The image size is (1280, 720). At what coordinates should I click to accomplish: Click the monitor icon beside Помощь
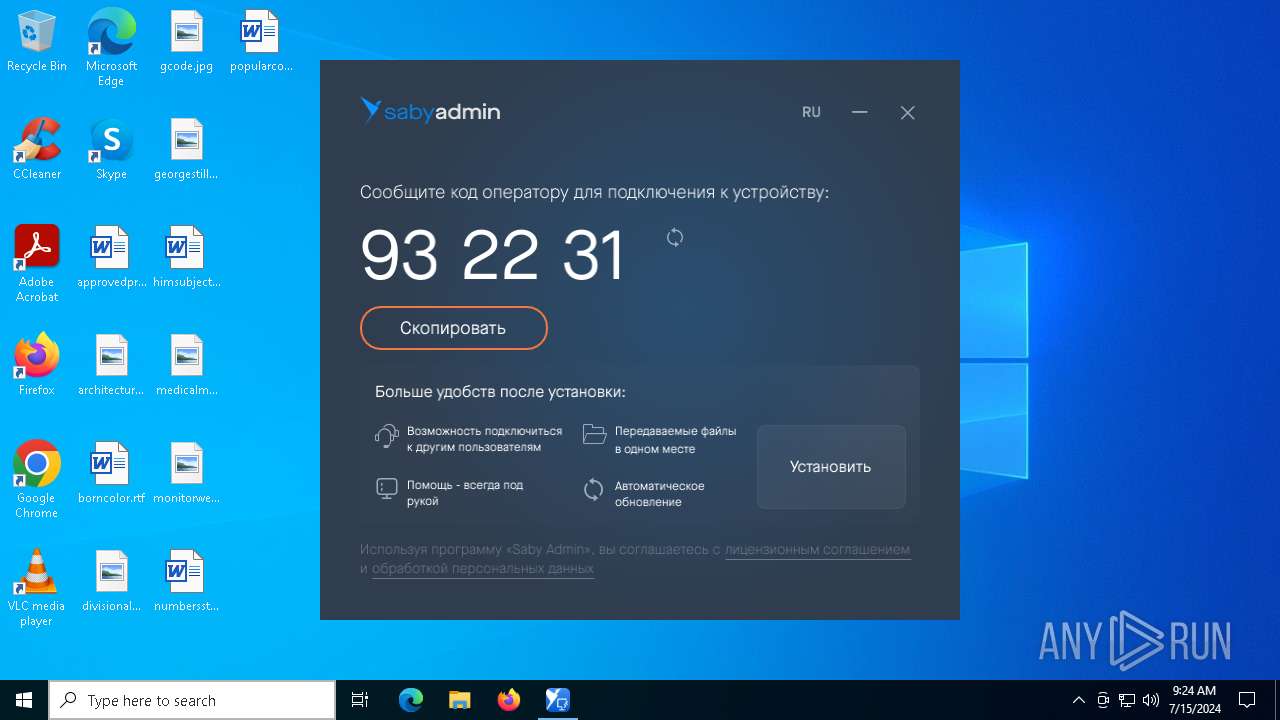(x=386, y=489)
